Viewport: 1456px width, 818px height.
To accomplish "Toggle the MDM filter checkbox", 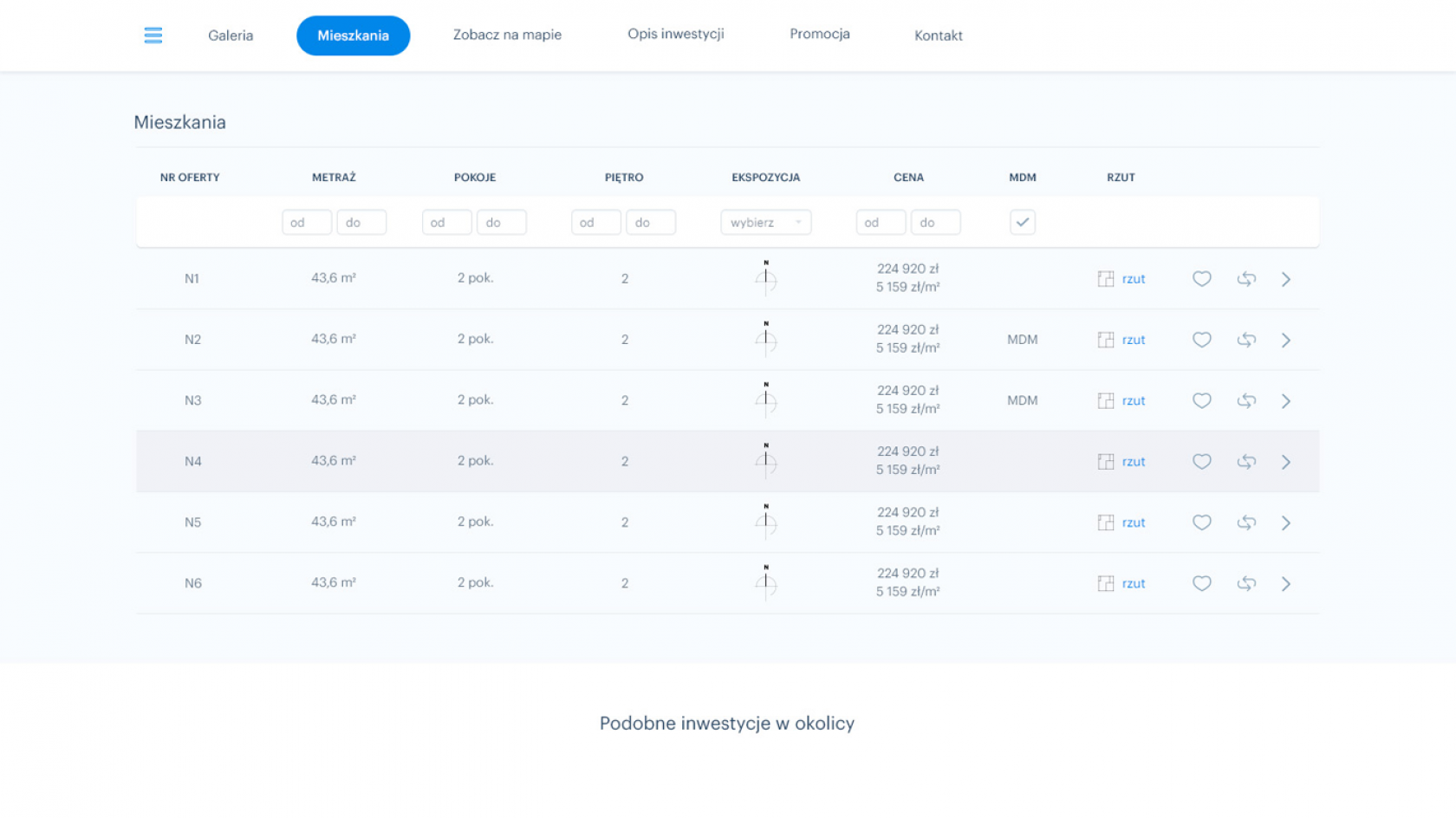I will pyautogui.click(x=1023, y=223).
